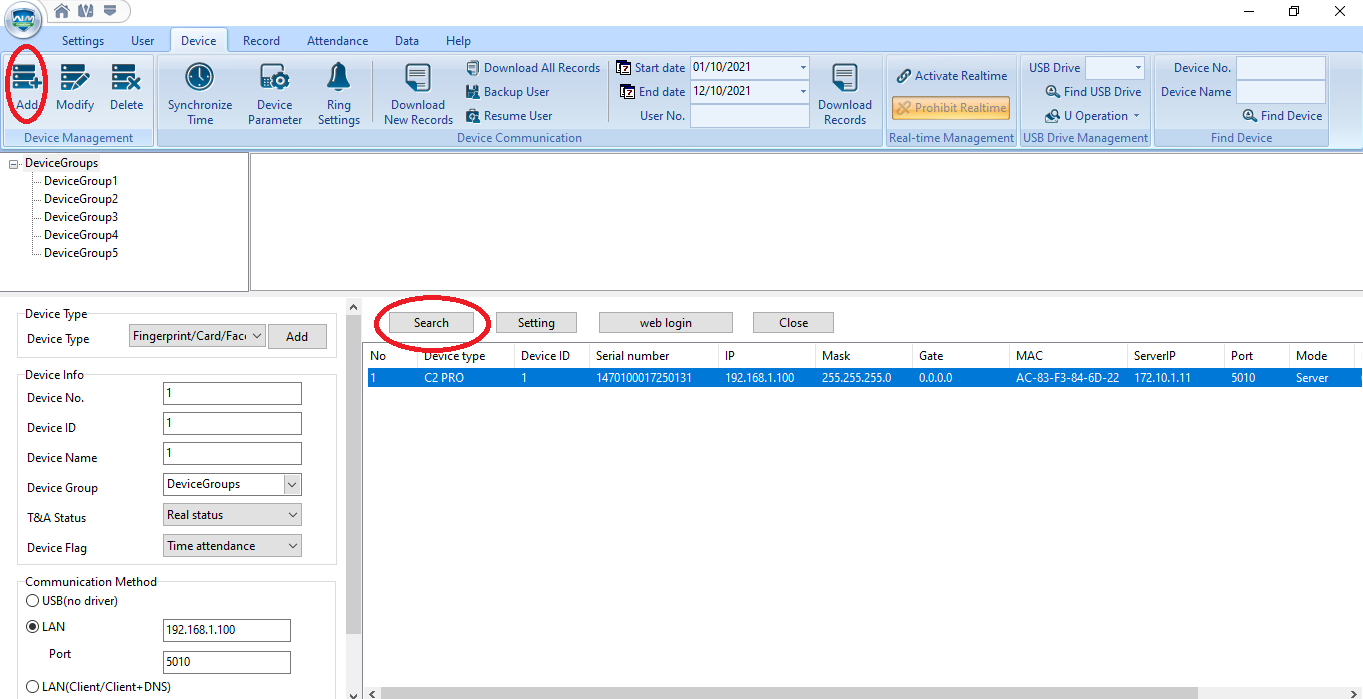
Task: Open the Start date picker dropdown
Action: 803,68
